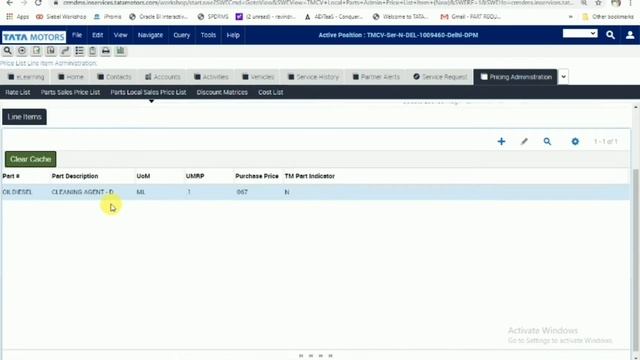Click the circular target icon in the toolbar

pos(22,51)
